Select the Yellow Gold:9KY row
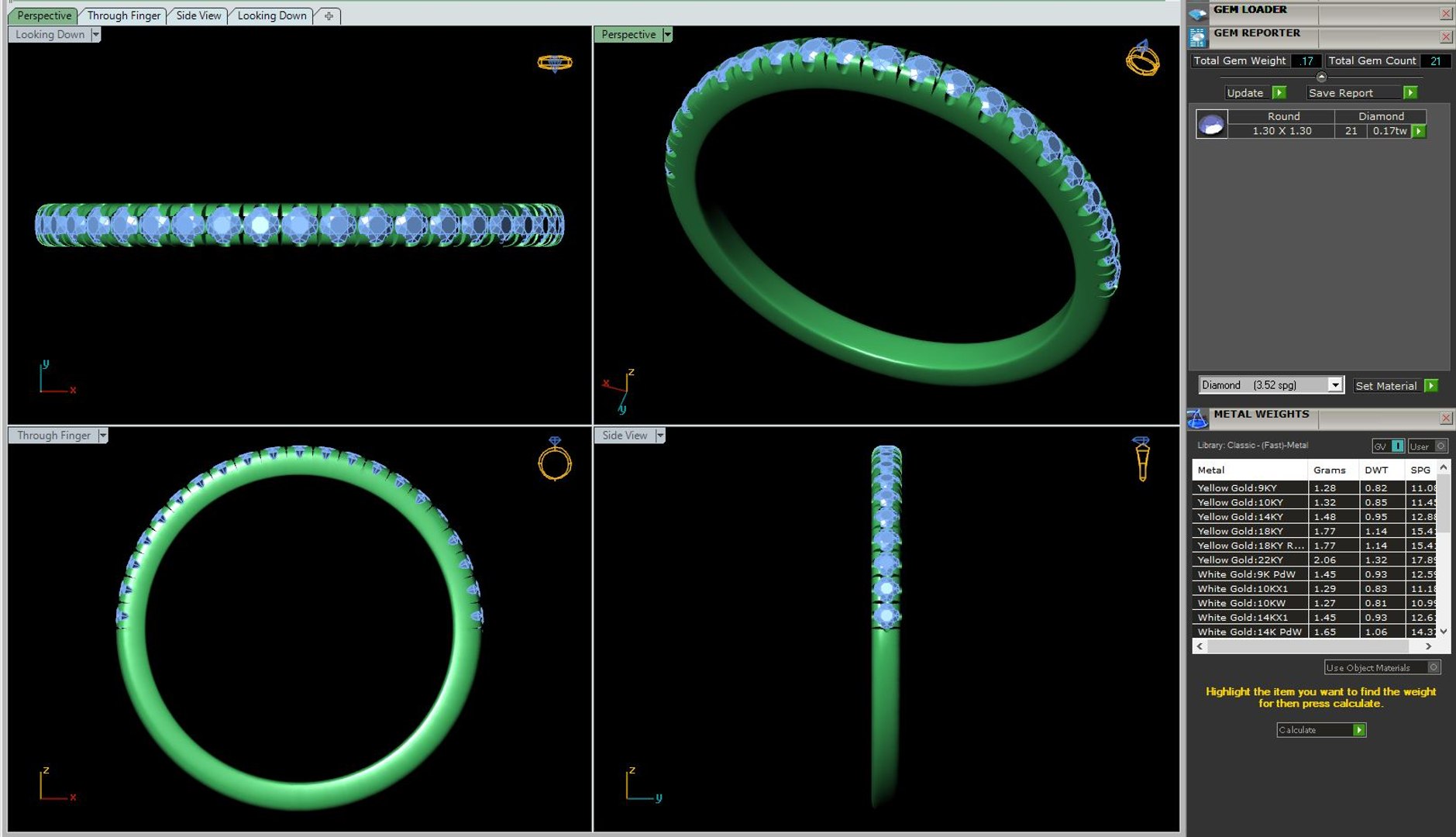The width and height of the screenshot is (1456, 837). click(1314, 488)
